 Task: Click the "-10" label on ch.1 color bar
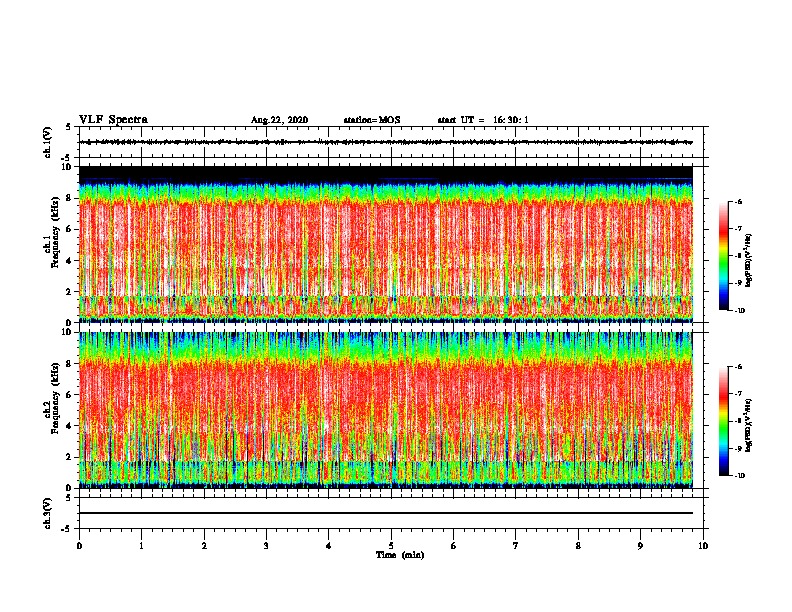(x=739, y=311)
